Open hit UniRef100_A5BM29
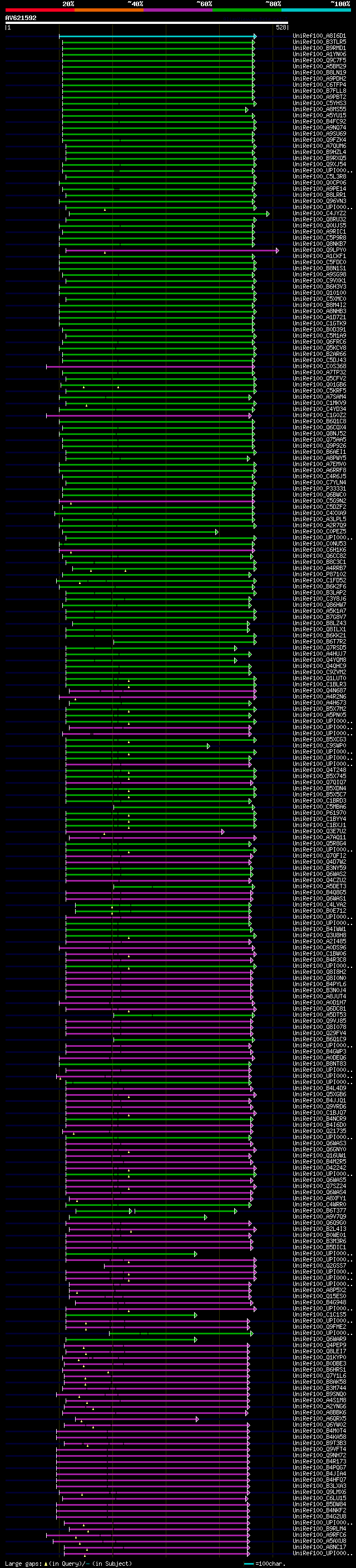Screen dimensions: 356x1568 coord(319,67)
